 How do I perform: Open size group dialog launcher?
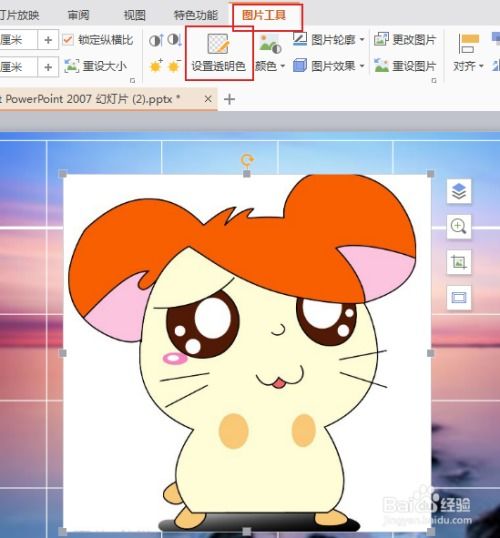132,81
